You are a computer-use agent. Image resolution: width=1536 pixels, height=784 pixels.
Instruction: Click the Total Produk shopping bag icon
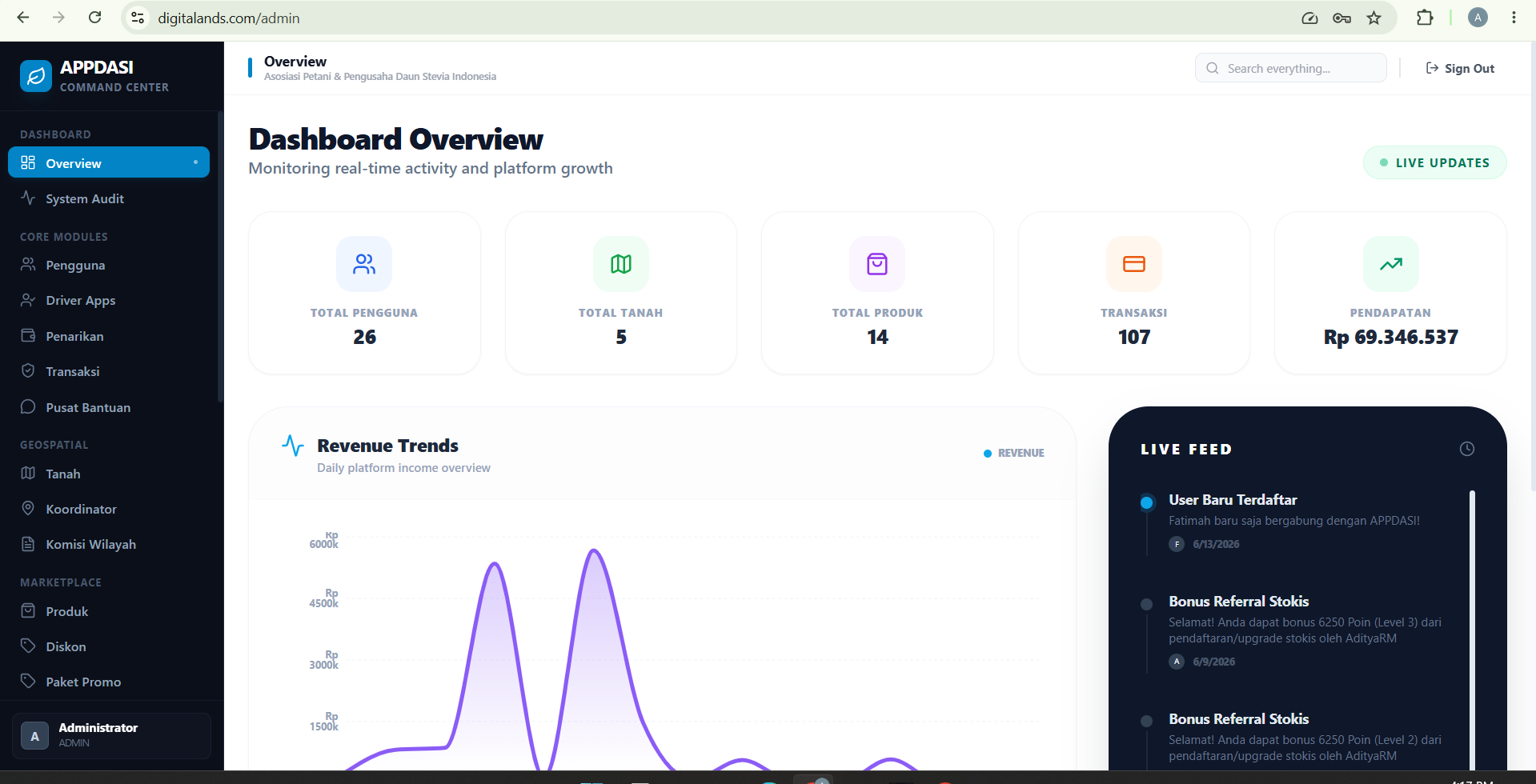(x=877, y=264)
